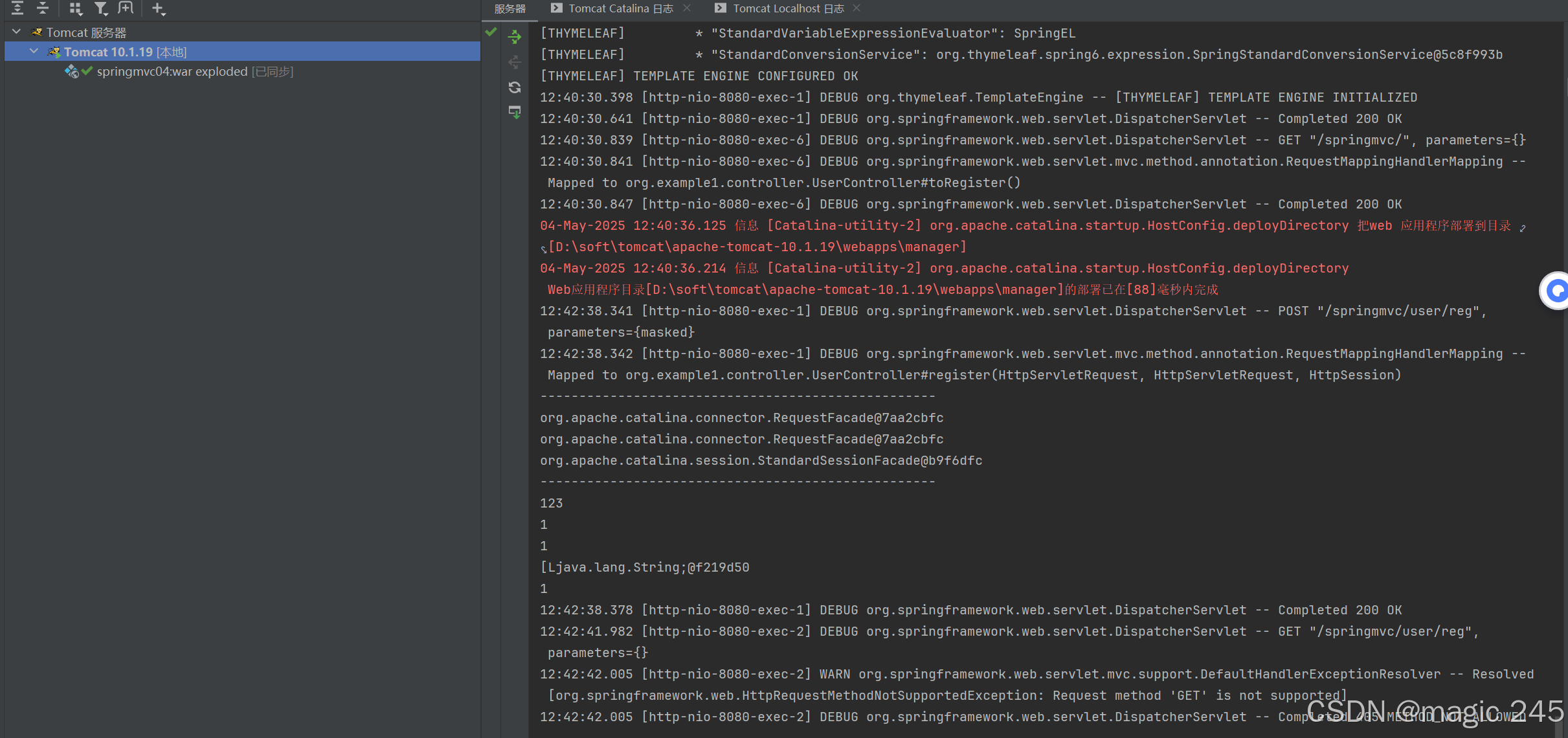Click the Collapse All toolbar icon

(43, 8)
